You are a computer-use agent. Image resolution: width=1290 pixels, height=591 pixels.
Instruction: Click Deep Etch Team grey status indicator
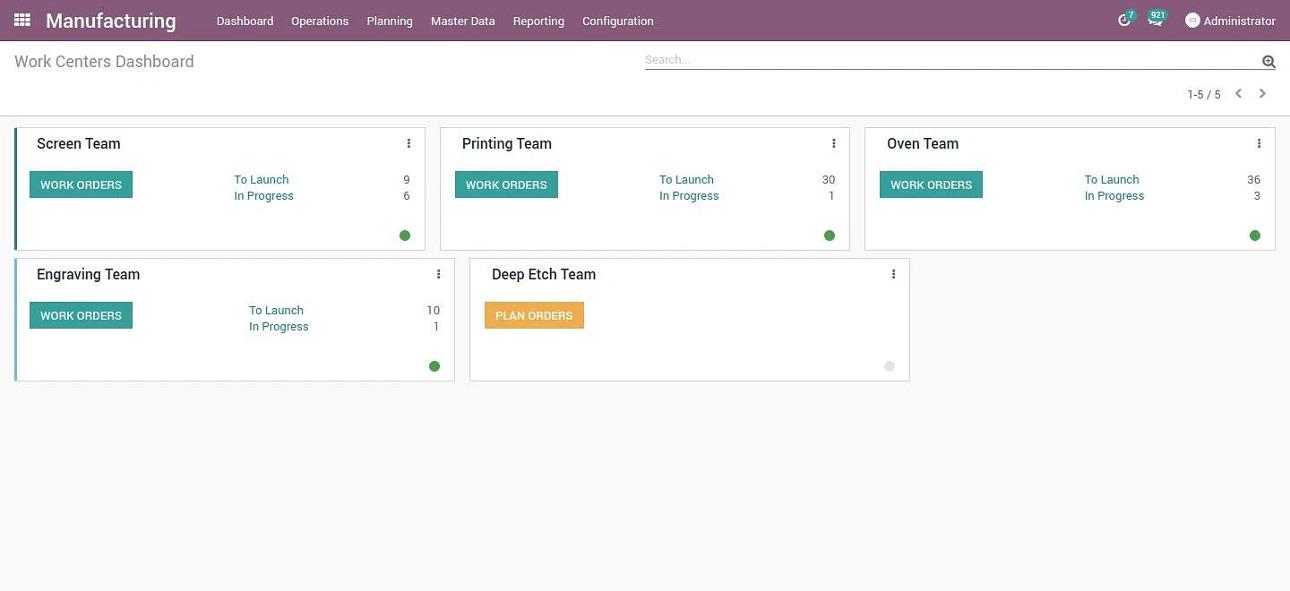[x=889, y=367]
